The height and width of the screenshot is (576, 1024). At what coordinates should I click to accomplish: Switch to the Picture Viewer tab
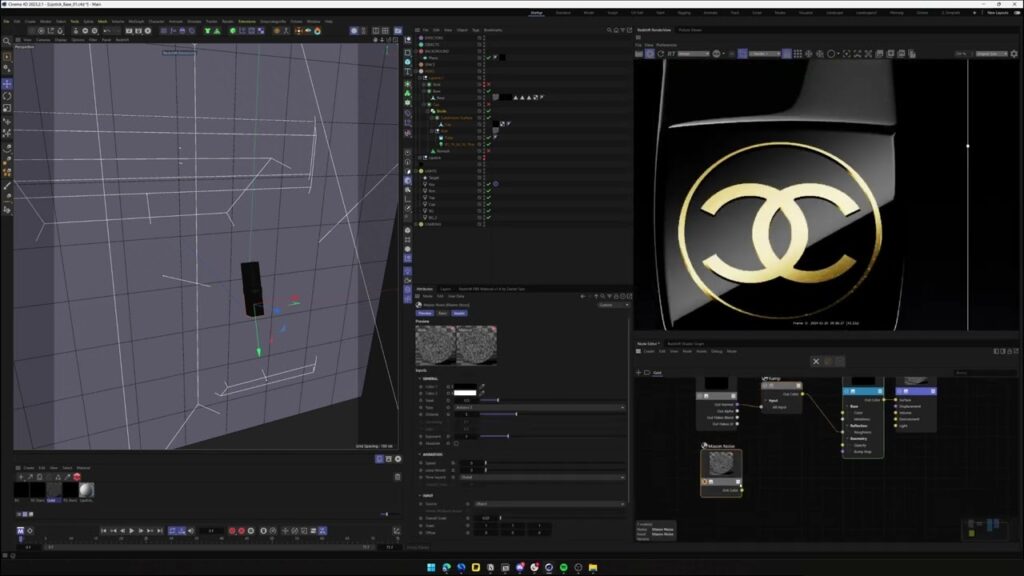(x=690, y=30)
